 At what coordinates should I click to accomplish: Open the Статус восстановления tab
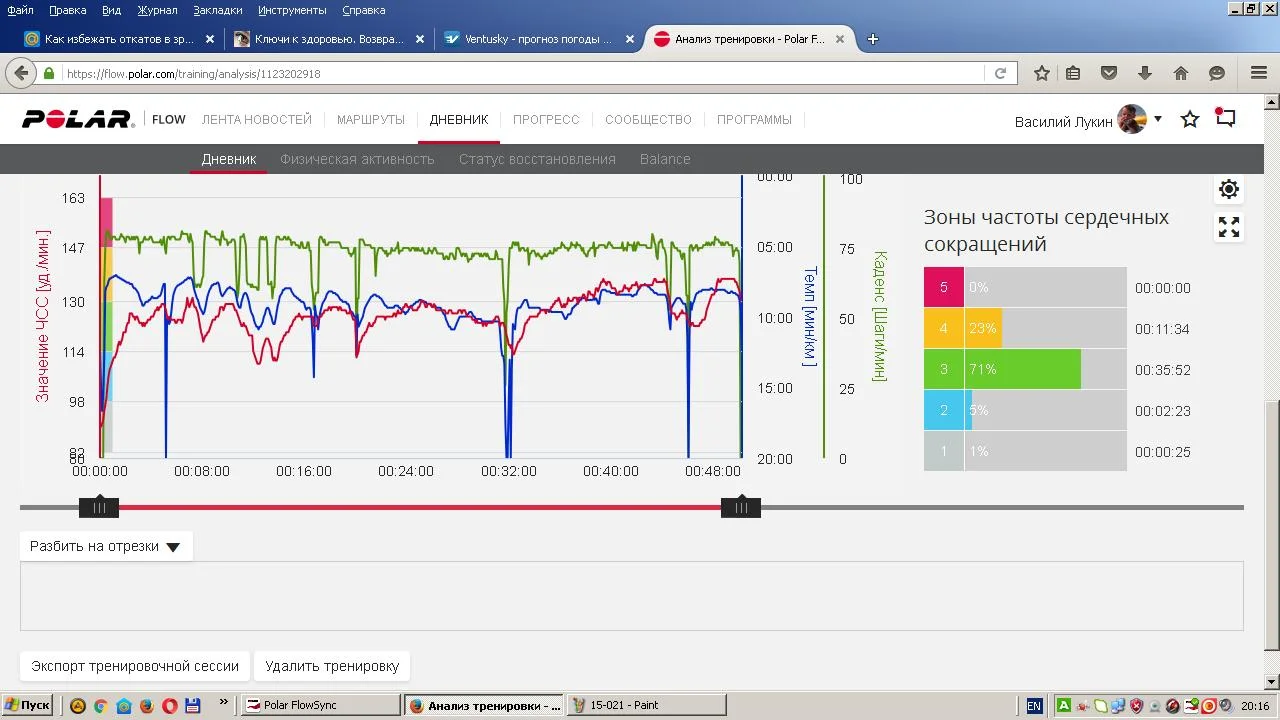[x=537, y=159]
